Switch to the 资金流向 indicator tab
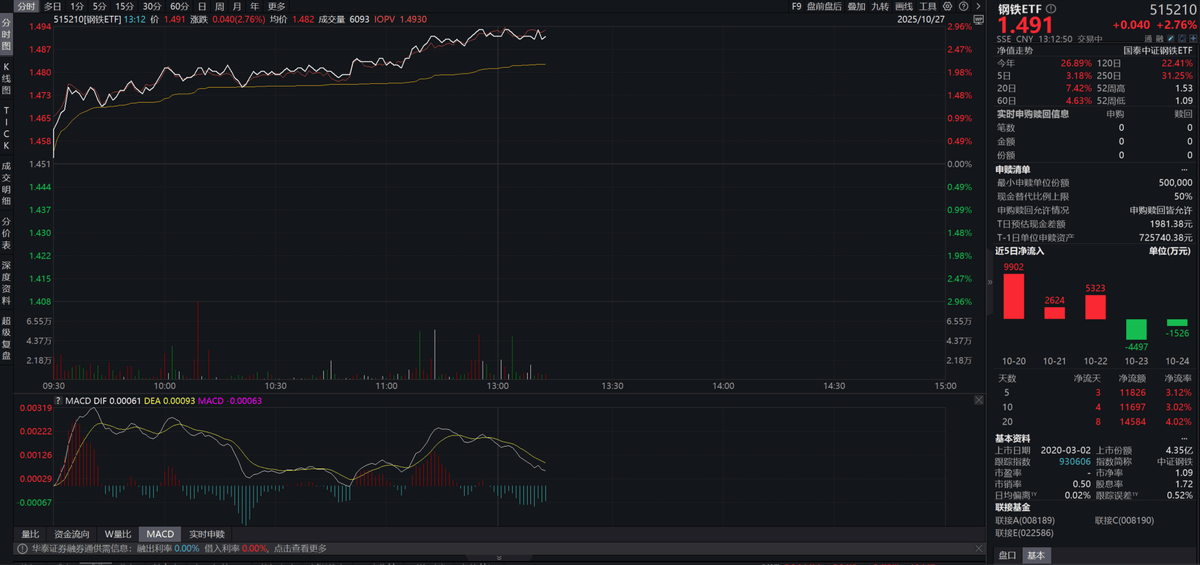Viewport: 1200px width, 565px height. pos(71,534)
